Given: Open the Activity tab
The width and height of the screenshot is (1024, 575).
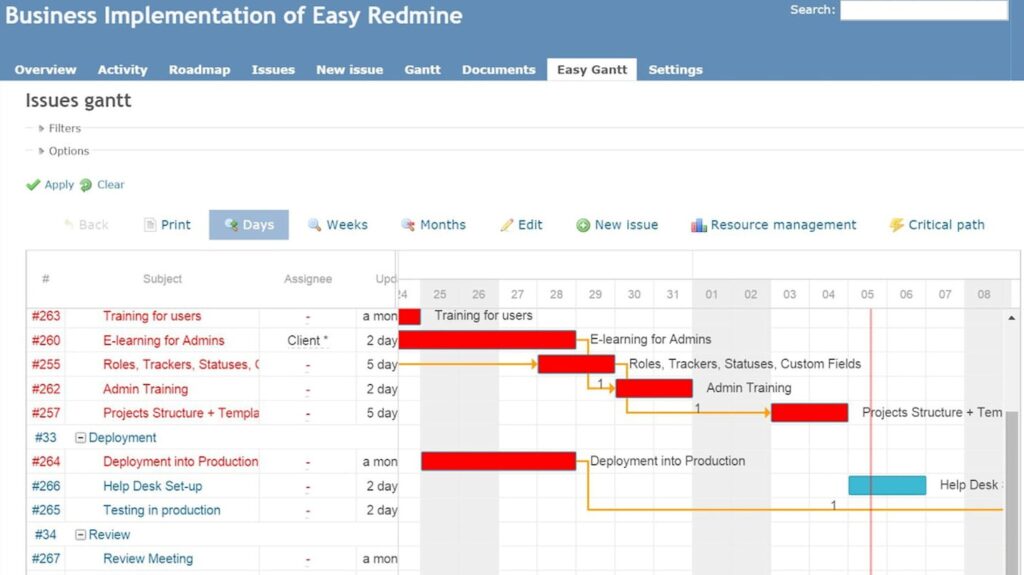Looking at the screenshot, I should click(x=123, y=70).
